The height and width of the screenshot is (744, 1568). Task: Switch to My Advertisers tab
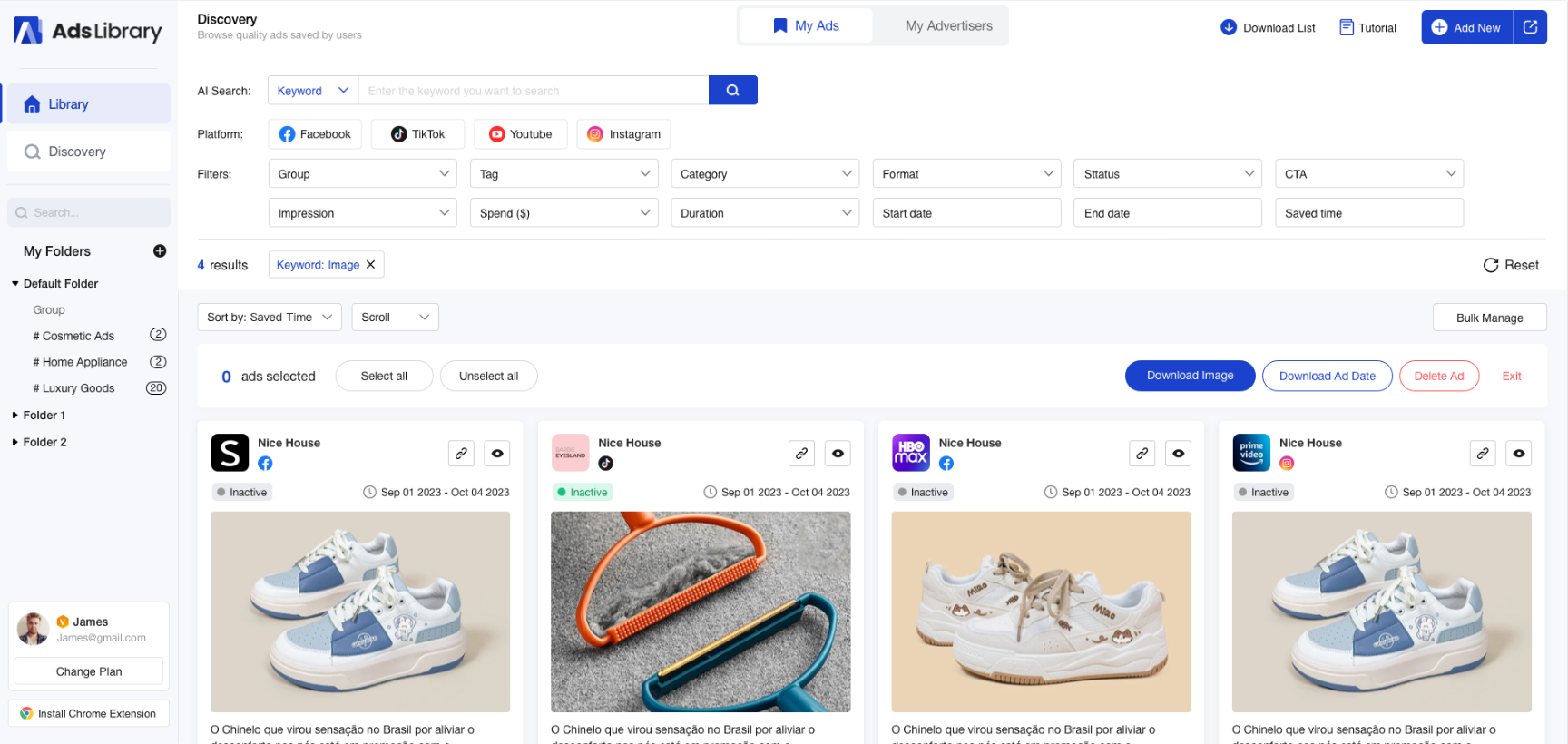(x=948, y=26)
